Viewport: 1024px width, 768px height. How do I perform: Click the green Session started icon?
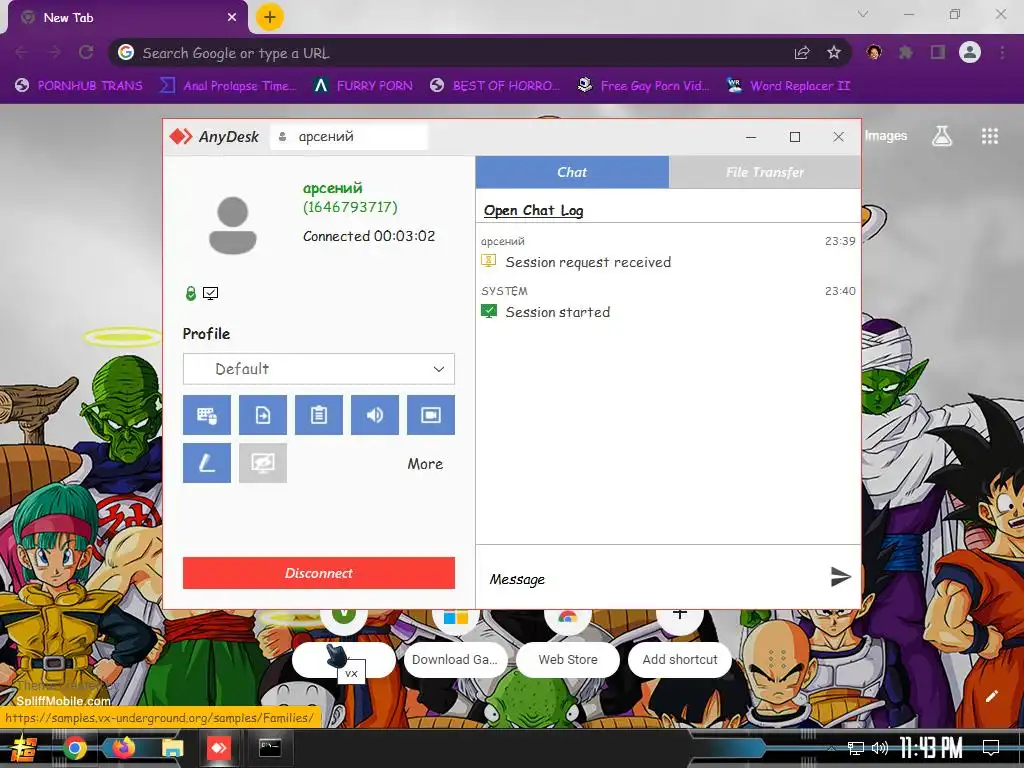[x=488, y=311]
